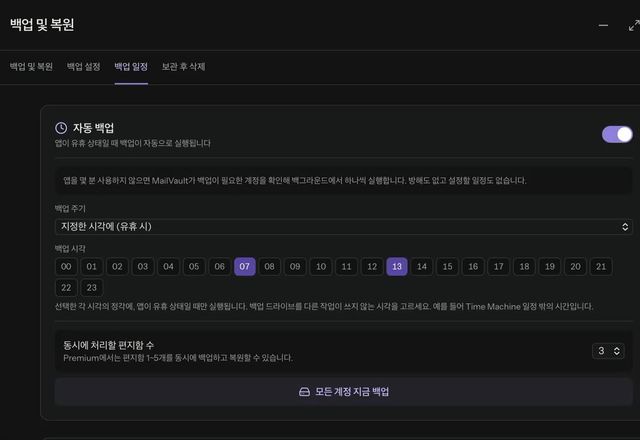Click the 백업 주기 label
Screen dimensions: 640x440
point(70,209)
